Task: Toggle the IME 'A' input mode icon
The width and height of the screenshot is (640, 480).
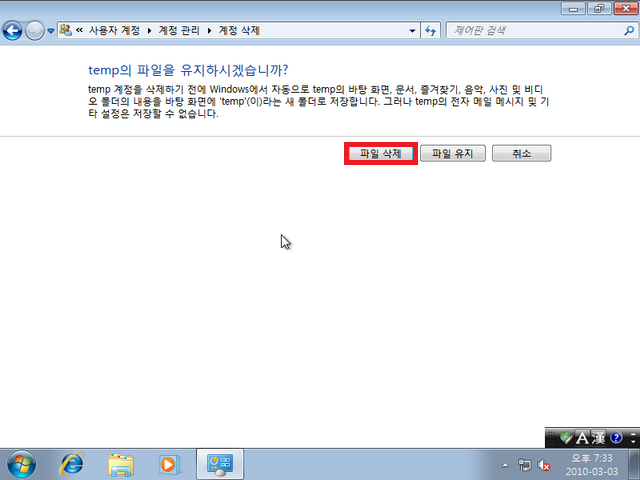Action: (582, 438)
